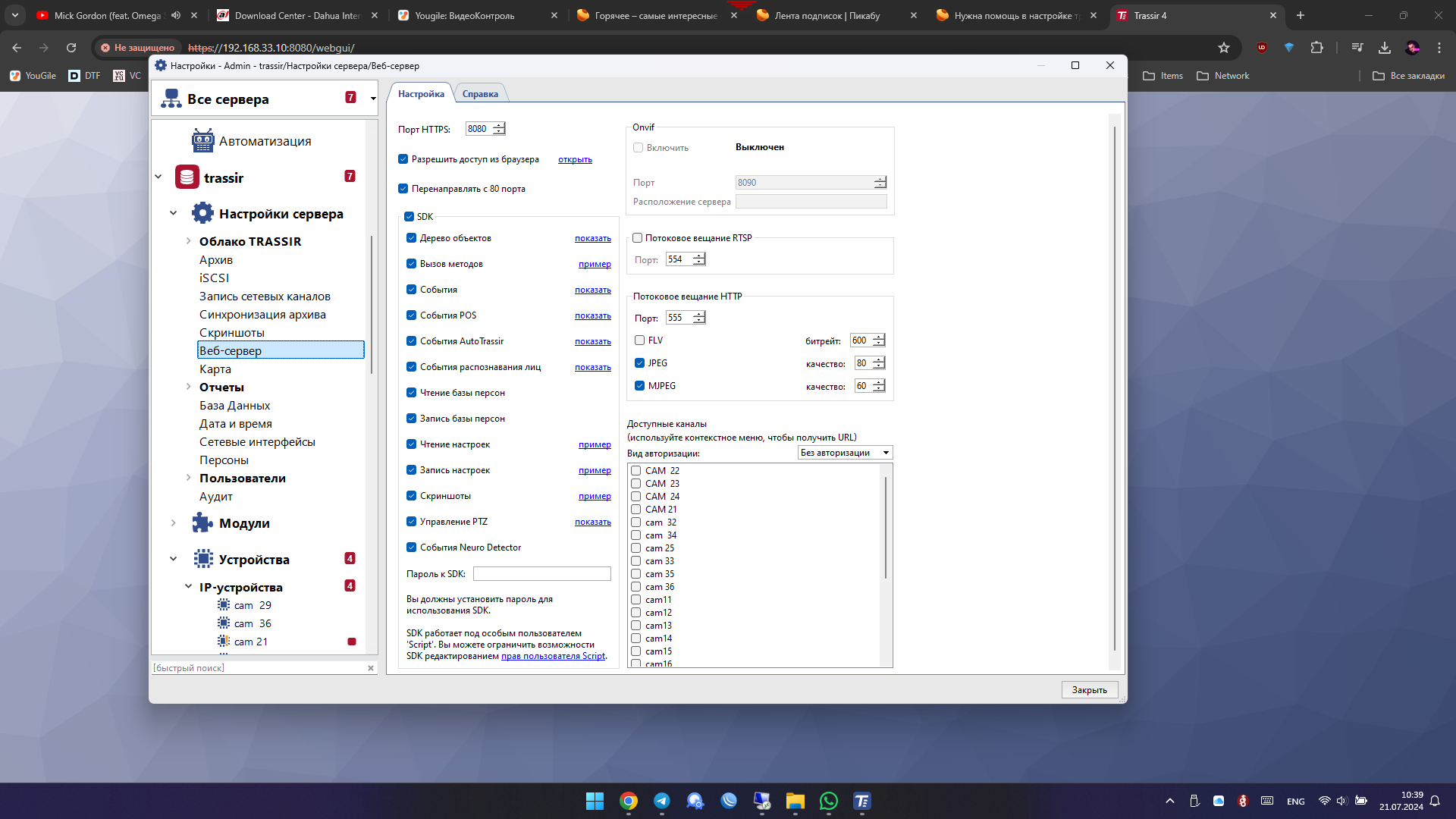This screenshot has width=1456, height=819.
Task: Expand the Отчеты tree node
Action: [x=188, y=387]
